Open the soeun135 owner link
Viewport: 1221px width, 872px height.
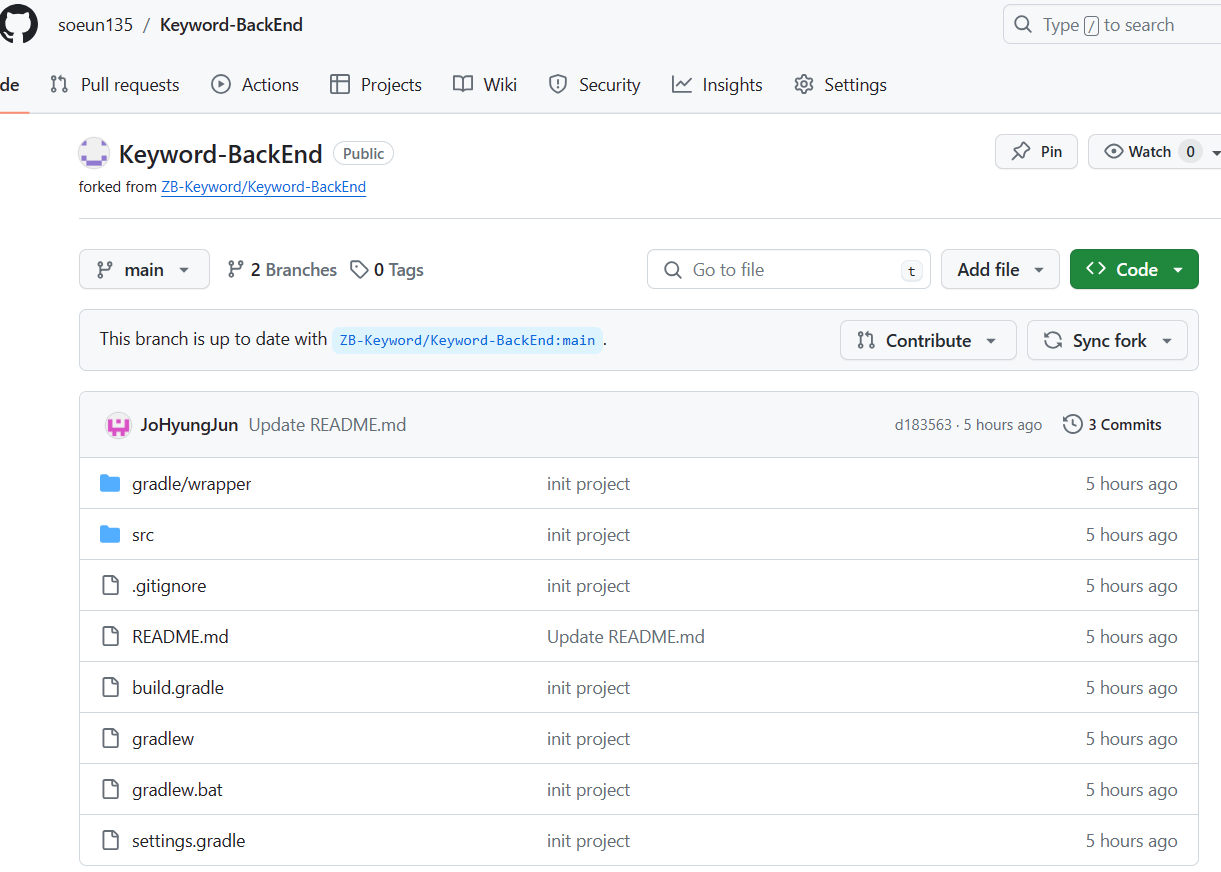[x=95, y=25]
